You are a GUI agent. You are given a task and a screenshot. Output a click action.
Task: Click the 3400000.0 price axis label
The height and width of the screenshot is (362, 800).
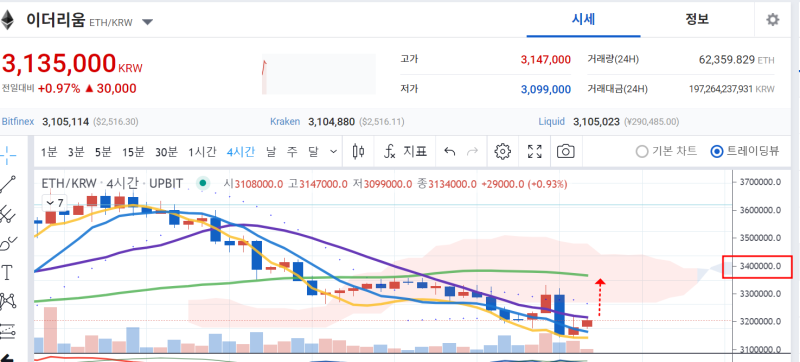[x=758, y=267]
